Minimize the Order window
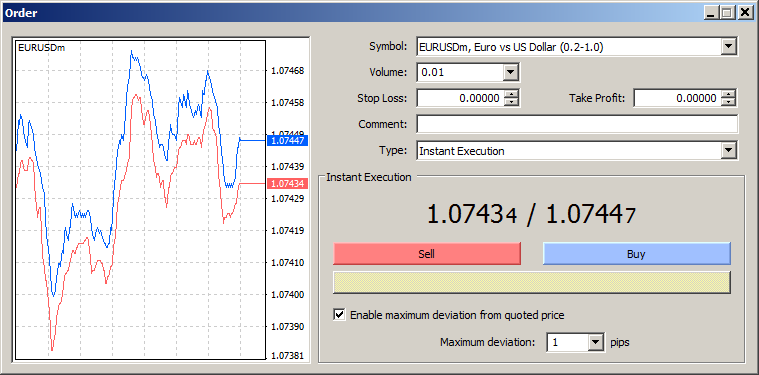The width and height of the screenshot is (759, 375). click(x=711, y=13)
